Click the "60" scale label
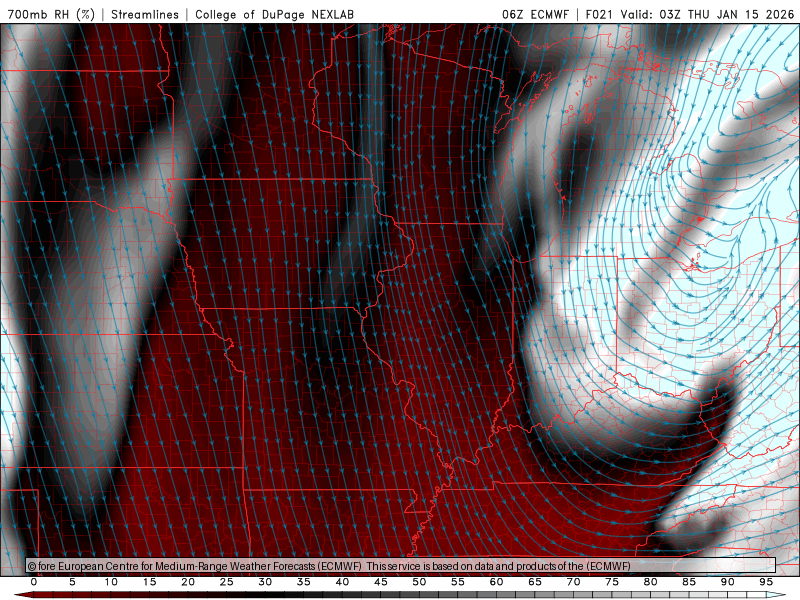The width and height of the screenshot is (800, 600). click(496, 582)
